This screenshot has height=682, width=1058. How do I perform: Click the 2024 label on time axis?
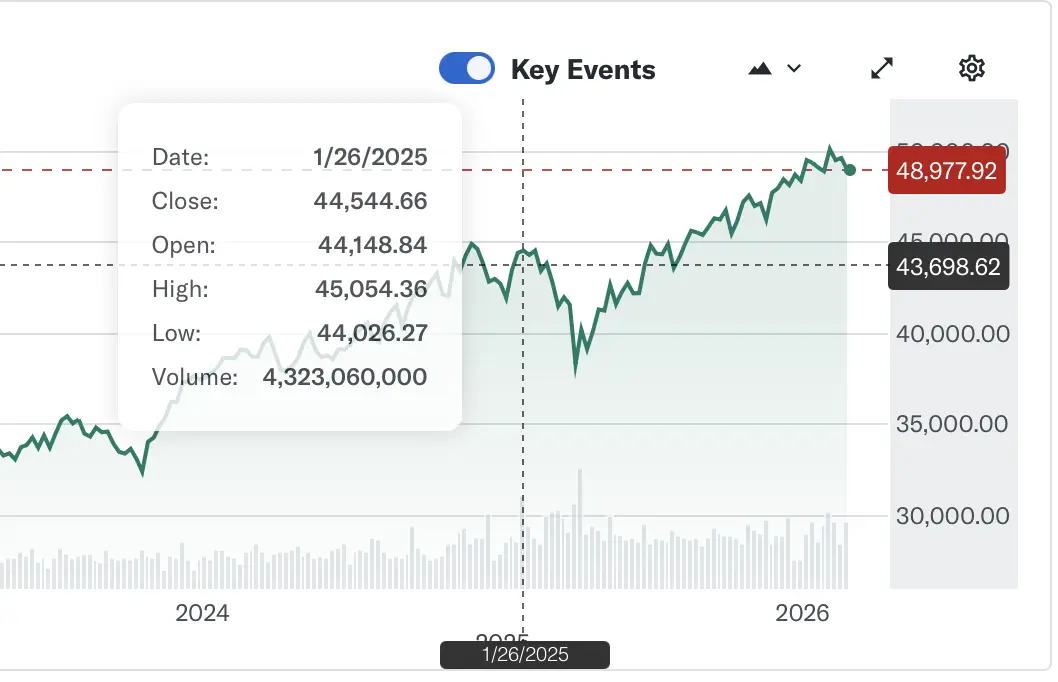pyautogui.click(x=202, y=614)
